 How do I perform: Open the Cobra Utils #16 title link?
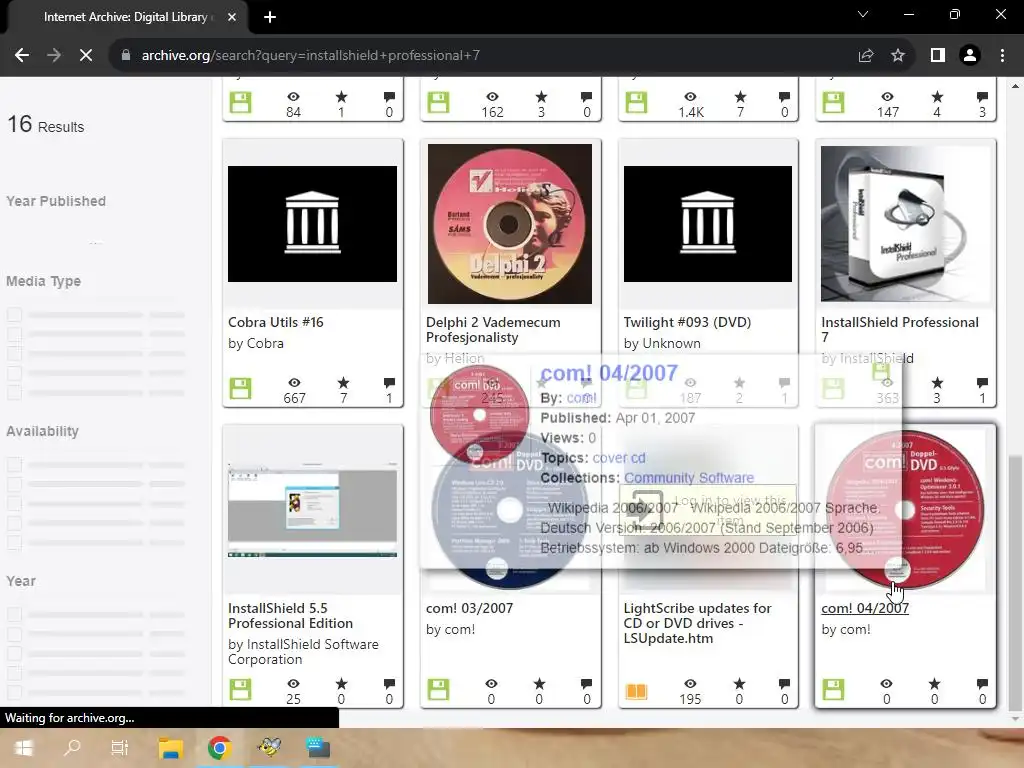tap(276, 322)
